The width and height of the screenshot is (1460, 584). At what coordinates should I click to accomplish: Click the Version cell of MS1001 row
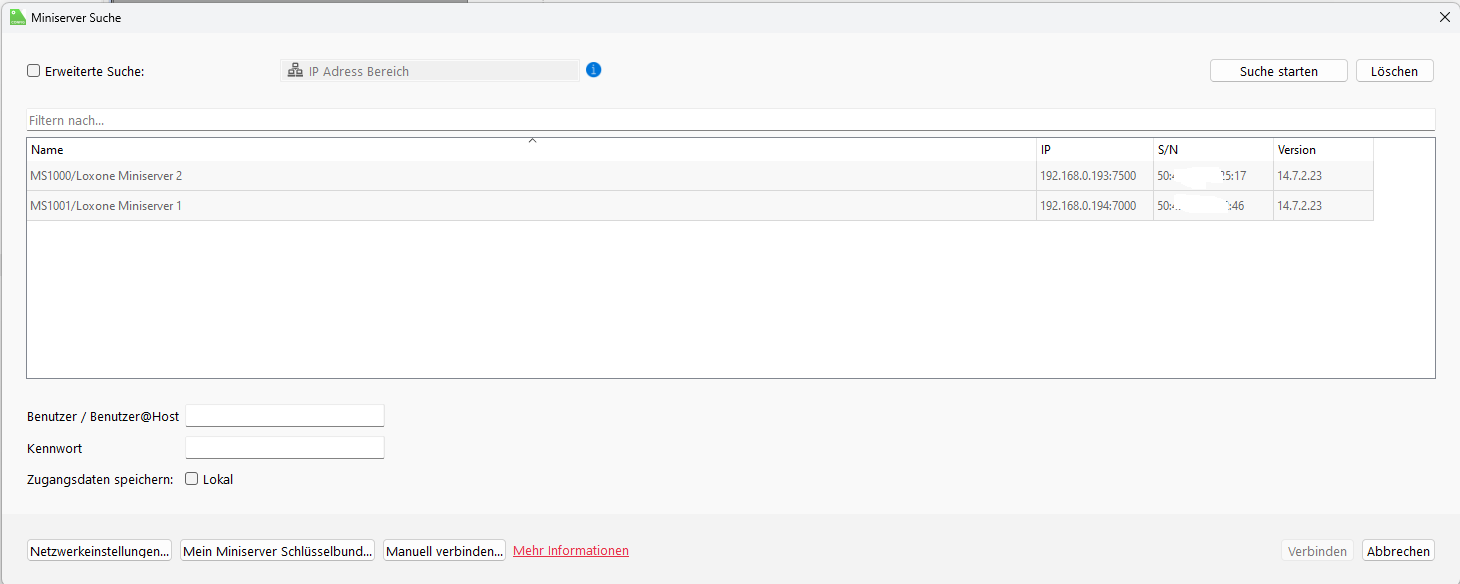(x=1323, y=206)
